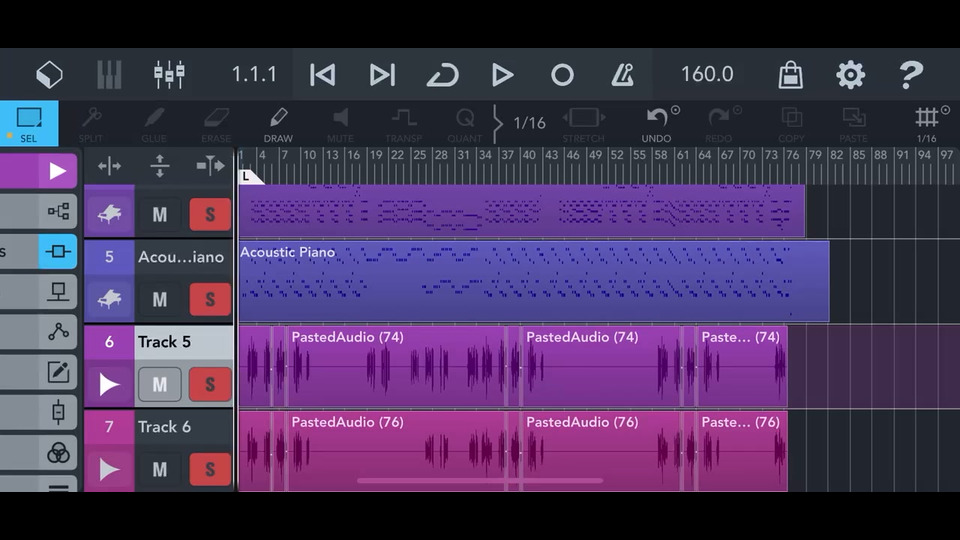Open the channel fader icon in the sidebar
The height and width of the screenshot is (540, 960).
pos(58,412)
